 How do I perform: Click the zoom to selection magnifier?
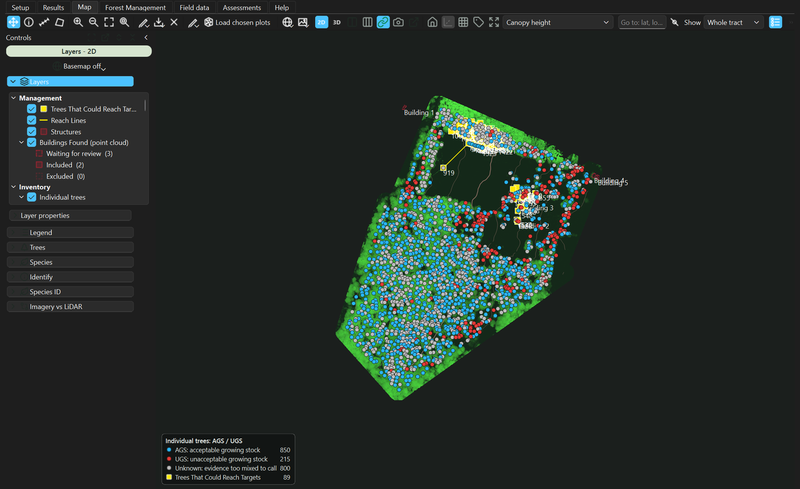124,22
